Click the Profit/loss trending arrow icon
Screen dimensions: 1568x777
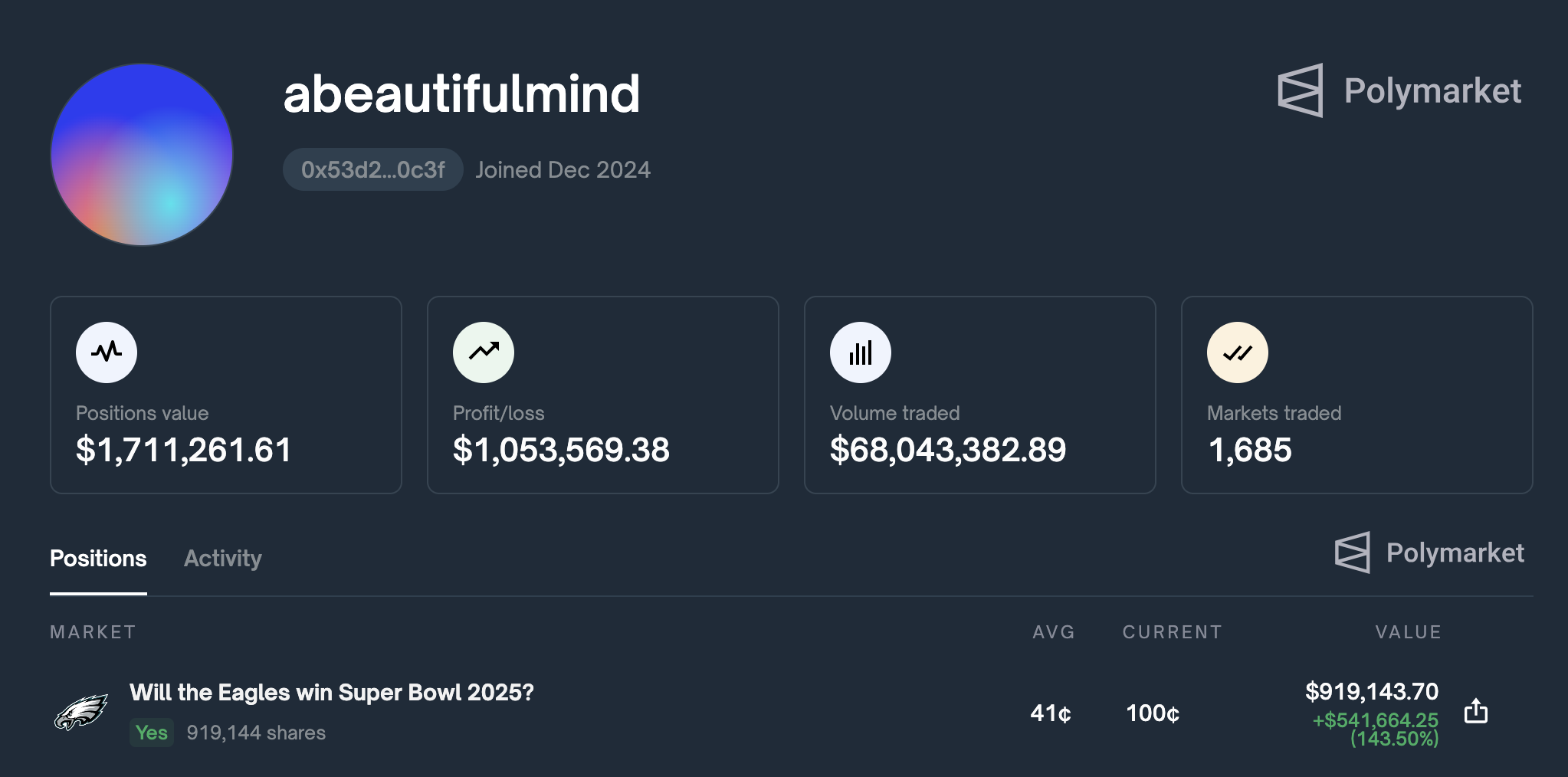pos(484,352)
